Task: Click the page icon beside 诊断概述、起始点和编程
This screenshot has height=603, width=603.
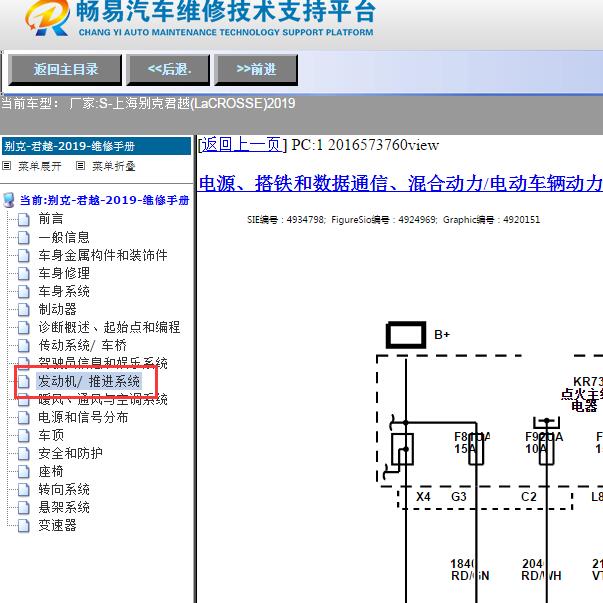Action: pos(24,328)
